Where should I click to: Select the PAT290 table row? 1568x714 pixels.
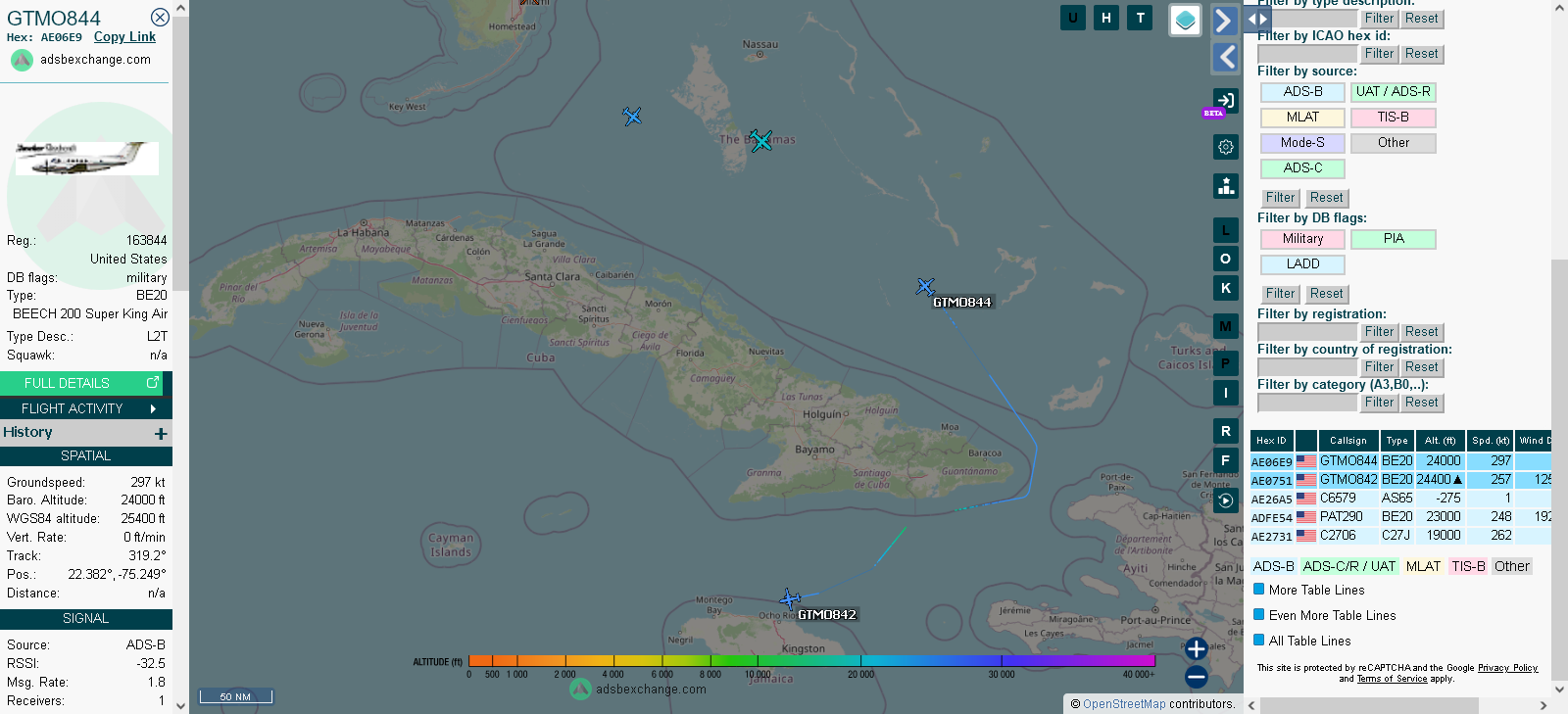(1400, 516)
